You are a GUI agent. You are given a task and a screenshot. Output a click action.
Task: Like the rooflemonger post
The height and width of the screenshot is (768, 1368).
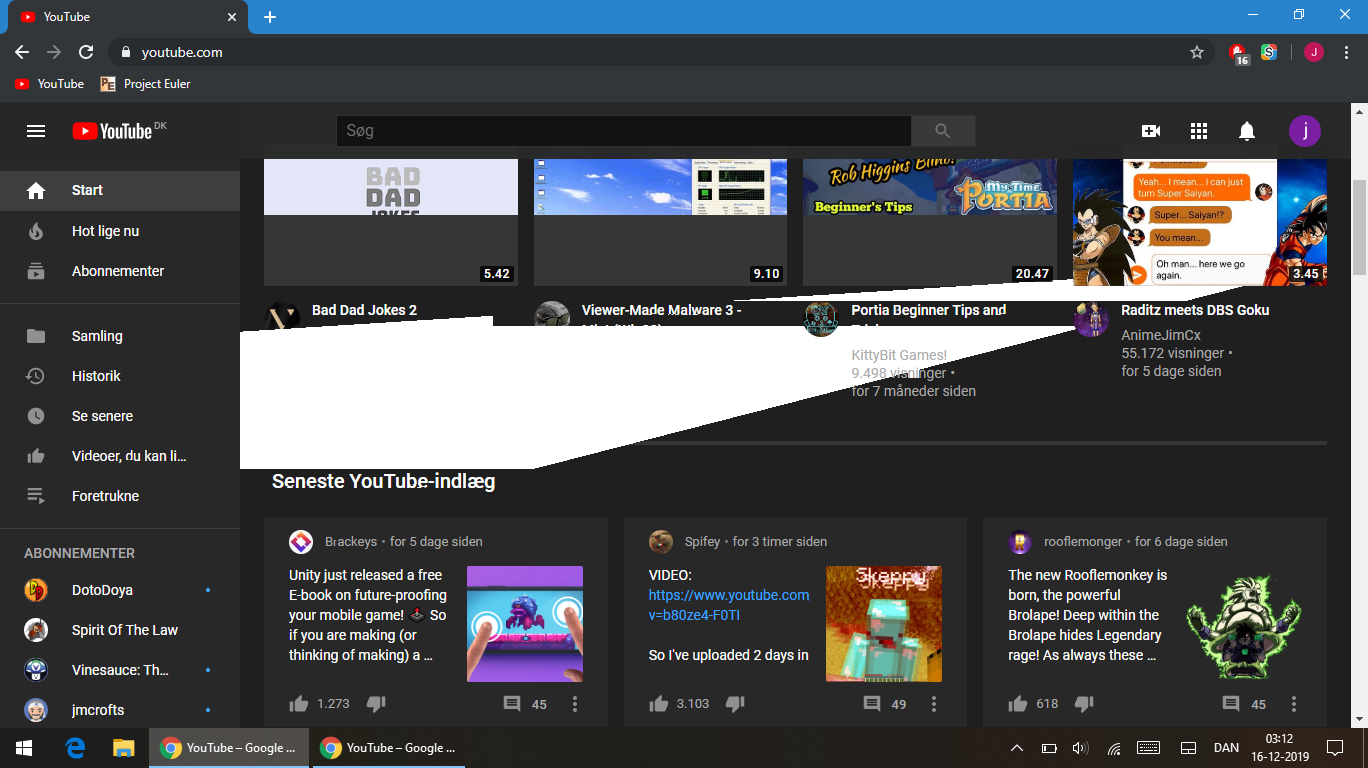(x=1018, y=704)
